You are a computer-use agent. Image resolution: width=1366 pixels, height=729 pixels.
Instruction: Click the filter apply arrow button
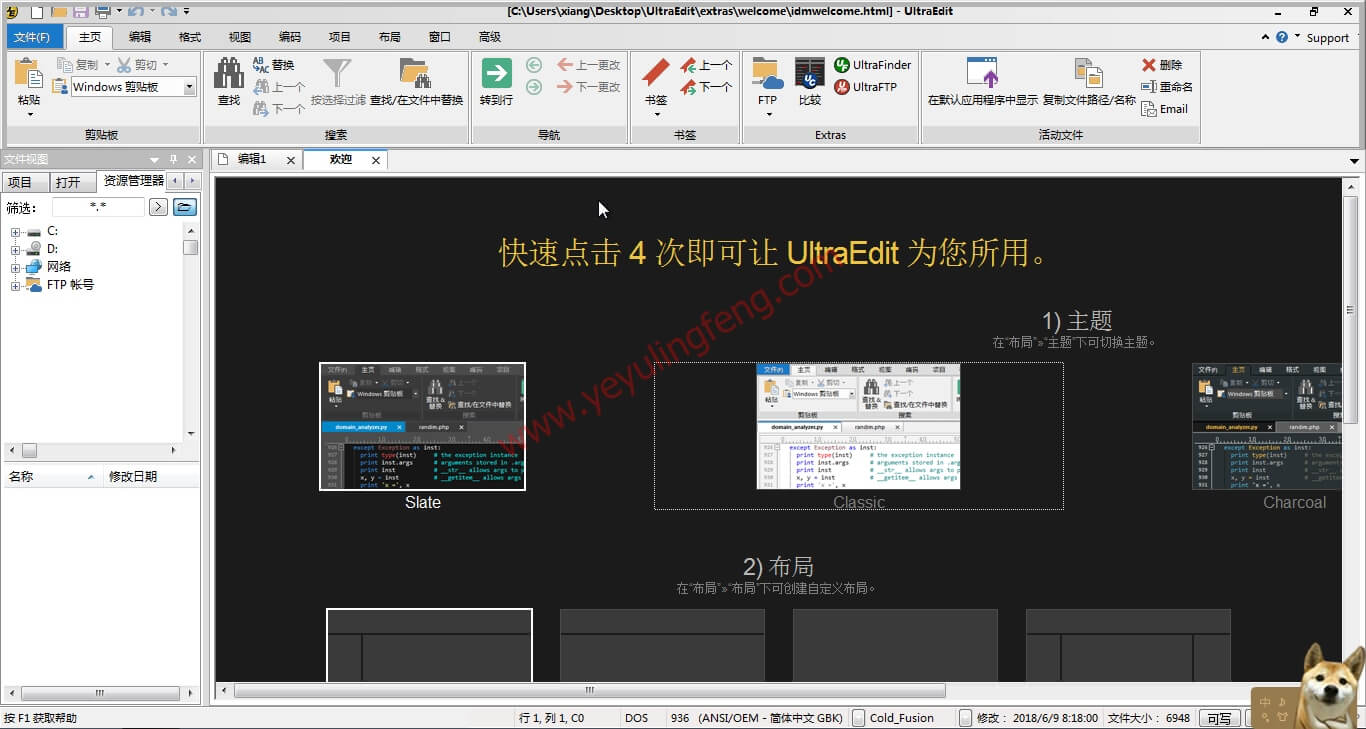coord(158,207)
